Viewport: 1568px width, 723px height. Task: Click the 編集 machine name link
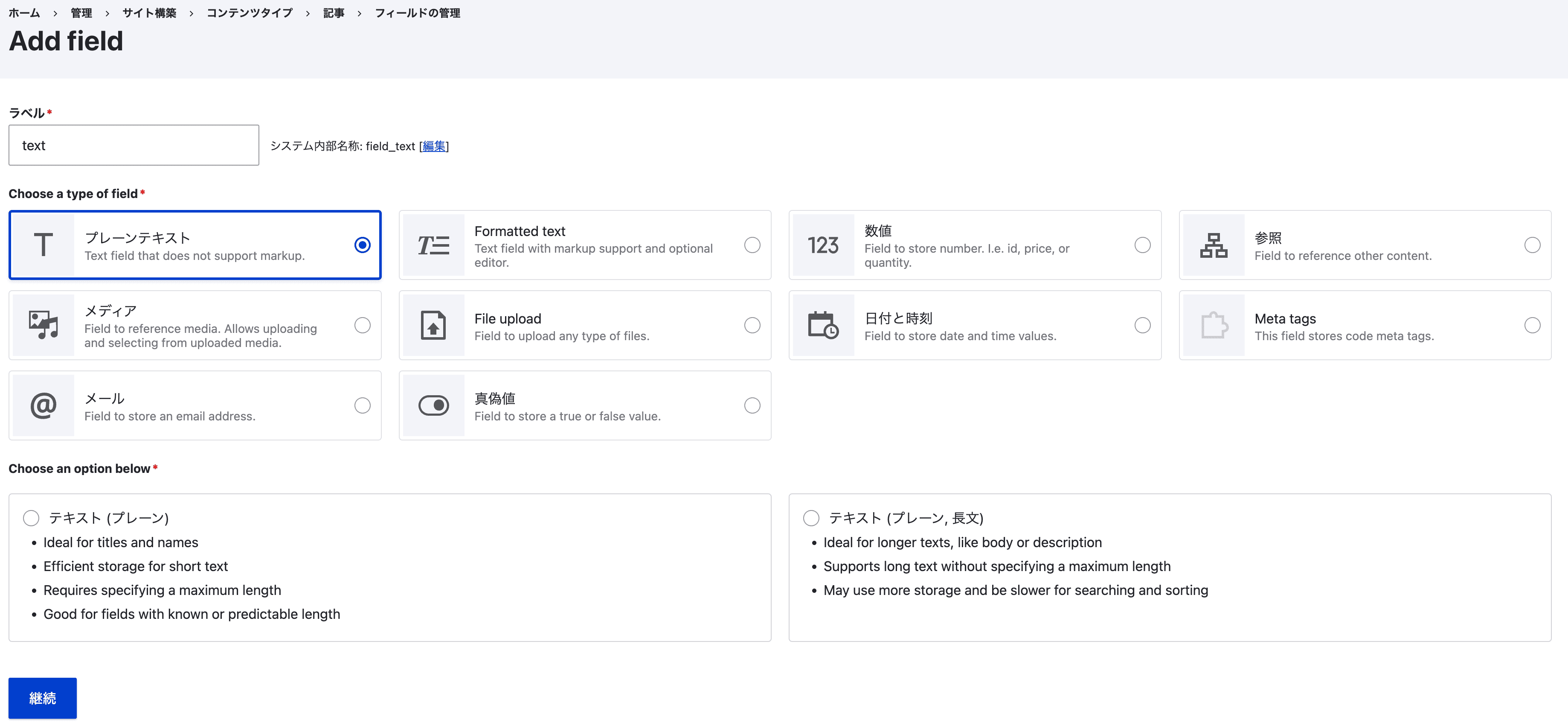coord(434,146)
